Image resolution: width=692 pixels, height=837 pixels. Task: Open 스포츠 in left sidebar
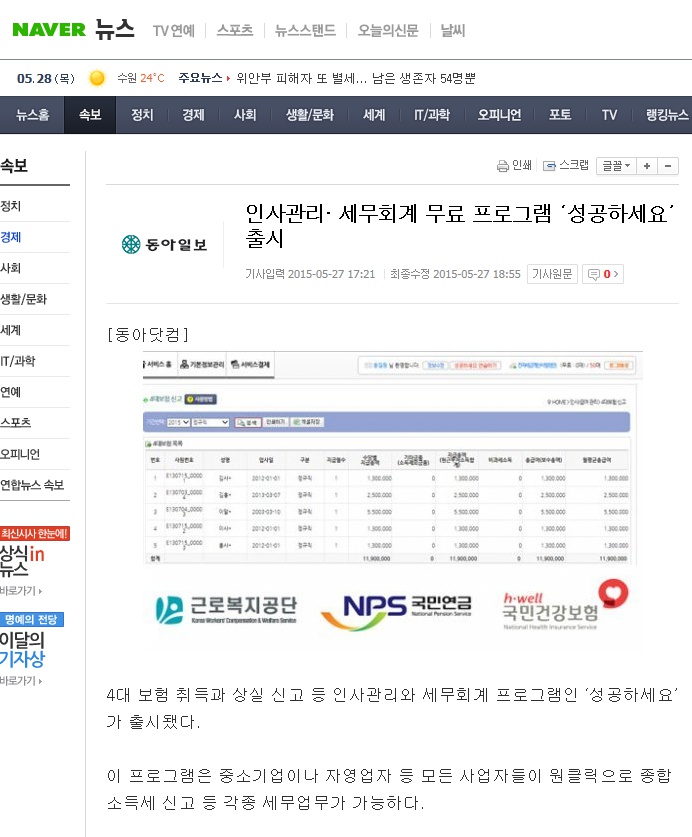(15, 423)
